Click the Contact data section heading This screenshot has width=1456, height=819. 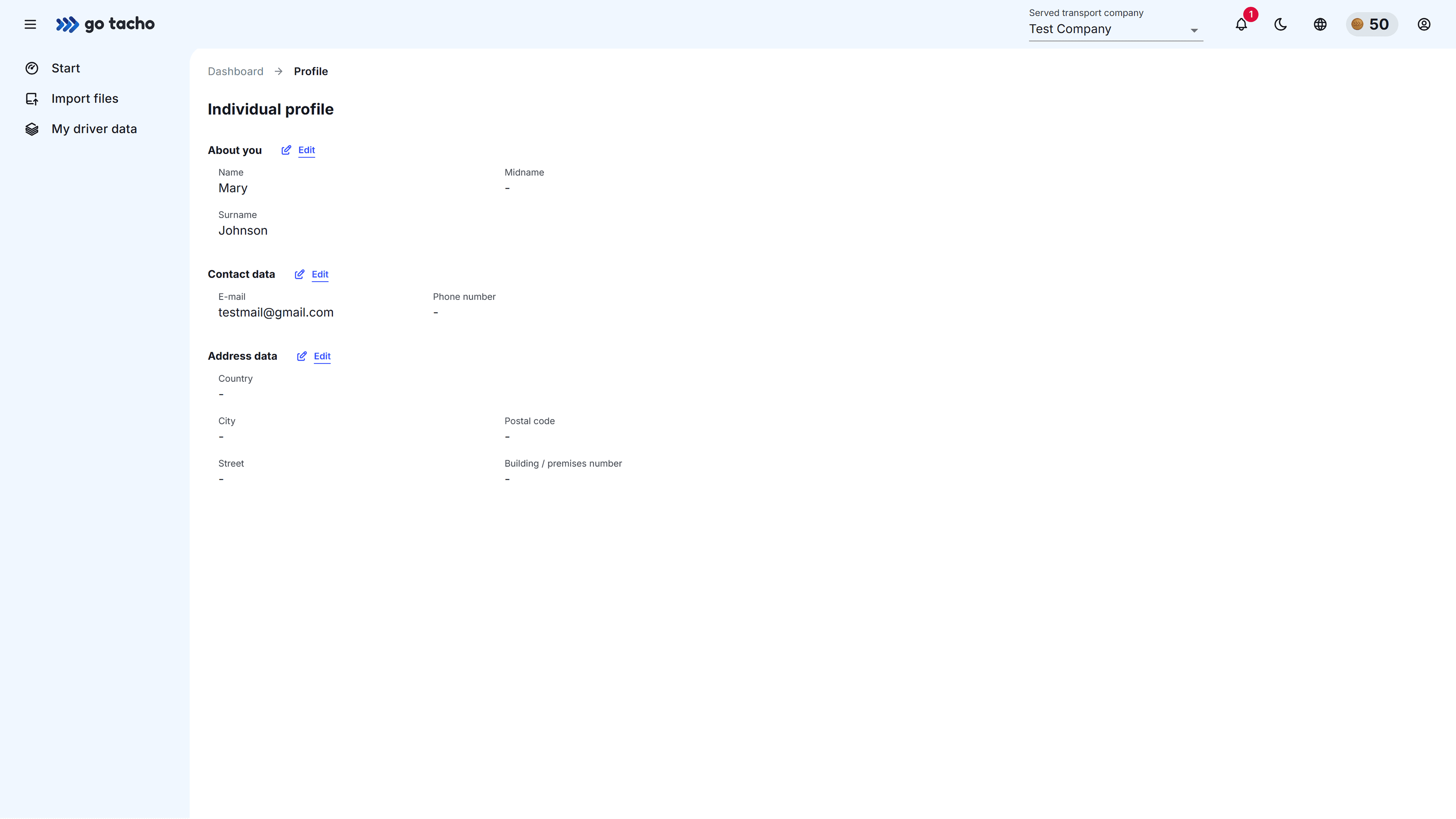click(242, 274)
